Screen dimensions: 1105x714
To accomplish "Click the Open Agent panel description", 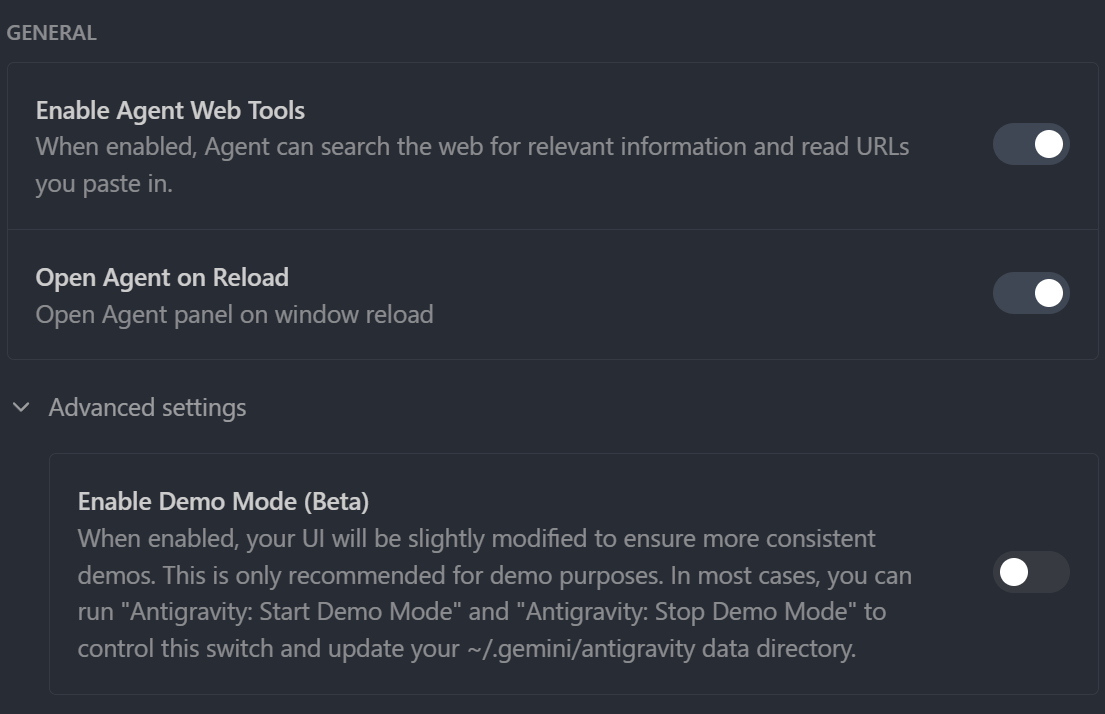I will [x=233, y=314].
